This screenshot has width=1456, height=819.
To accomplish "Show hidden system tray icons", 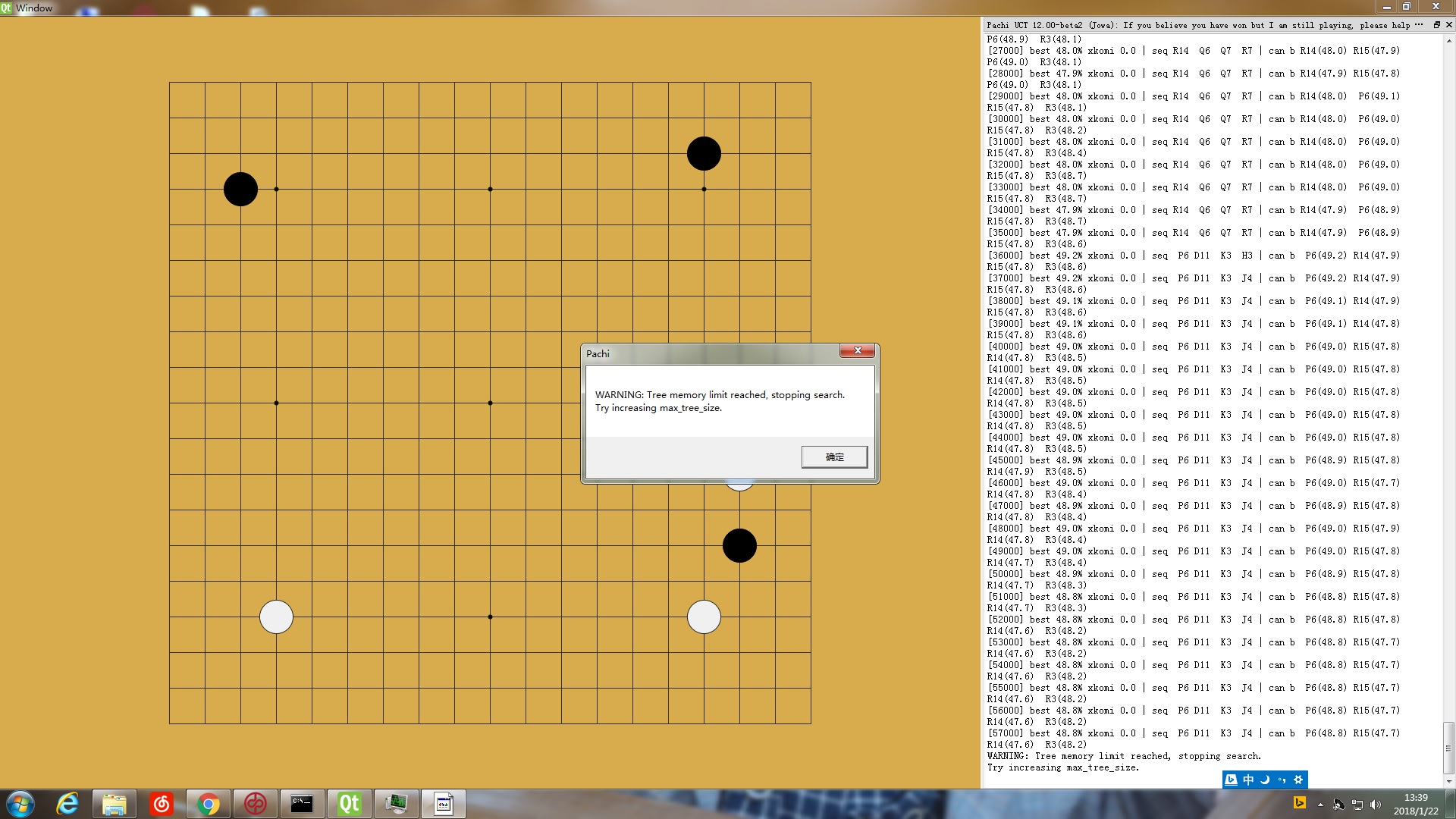I will [1320, 805].
